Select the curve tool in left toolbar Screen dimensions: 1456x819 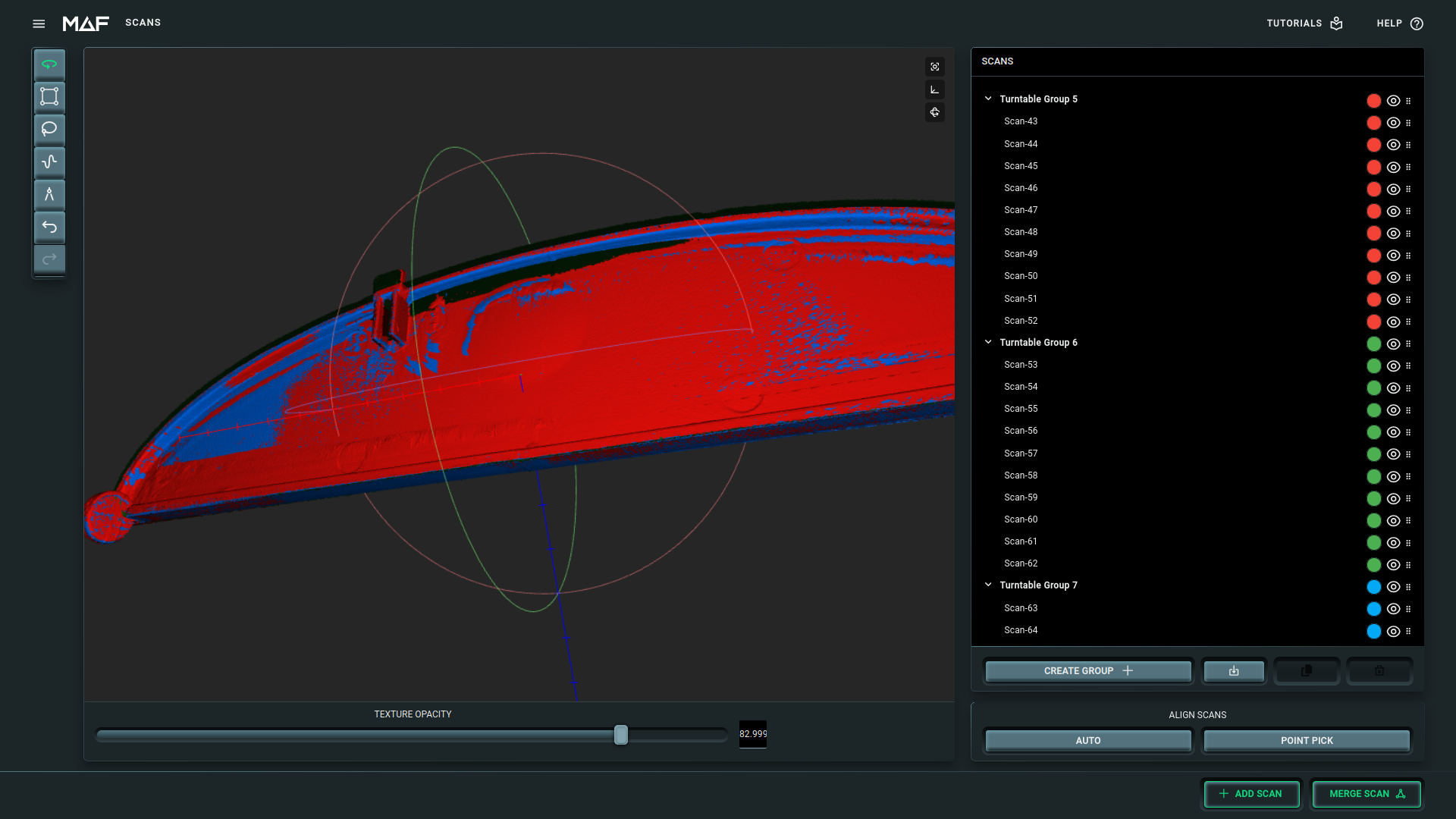pos(49,162)
